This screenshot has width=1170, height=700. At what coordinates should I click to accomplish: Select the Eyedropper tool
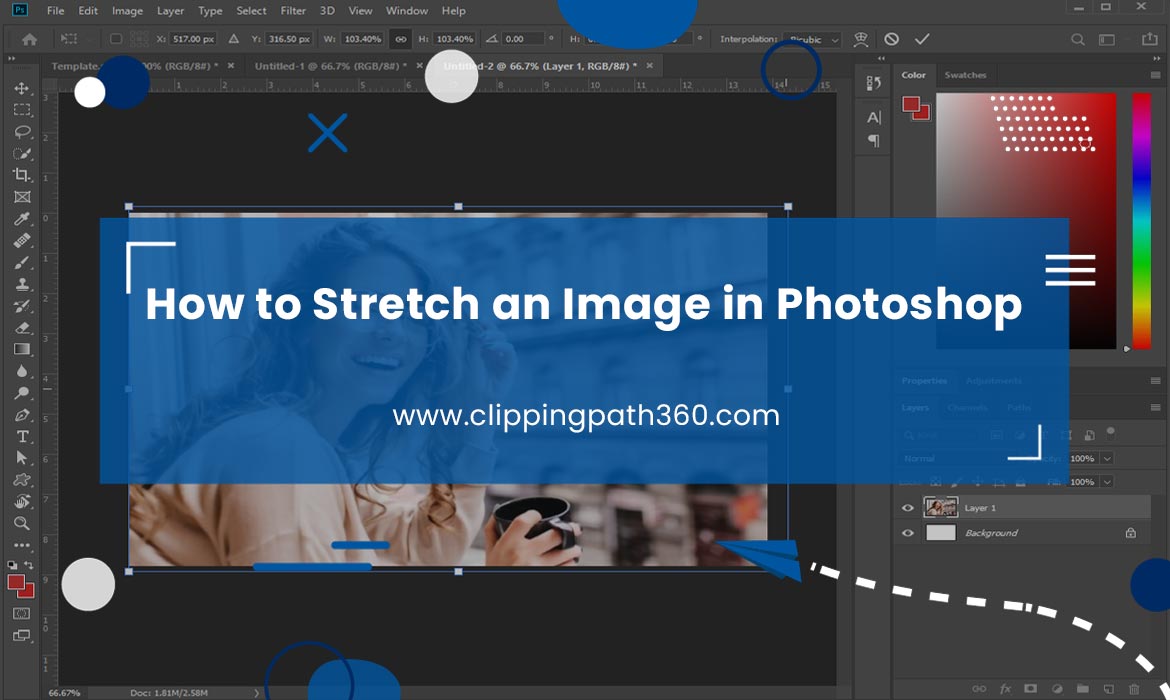click(x=22, y=219)
